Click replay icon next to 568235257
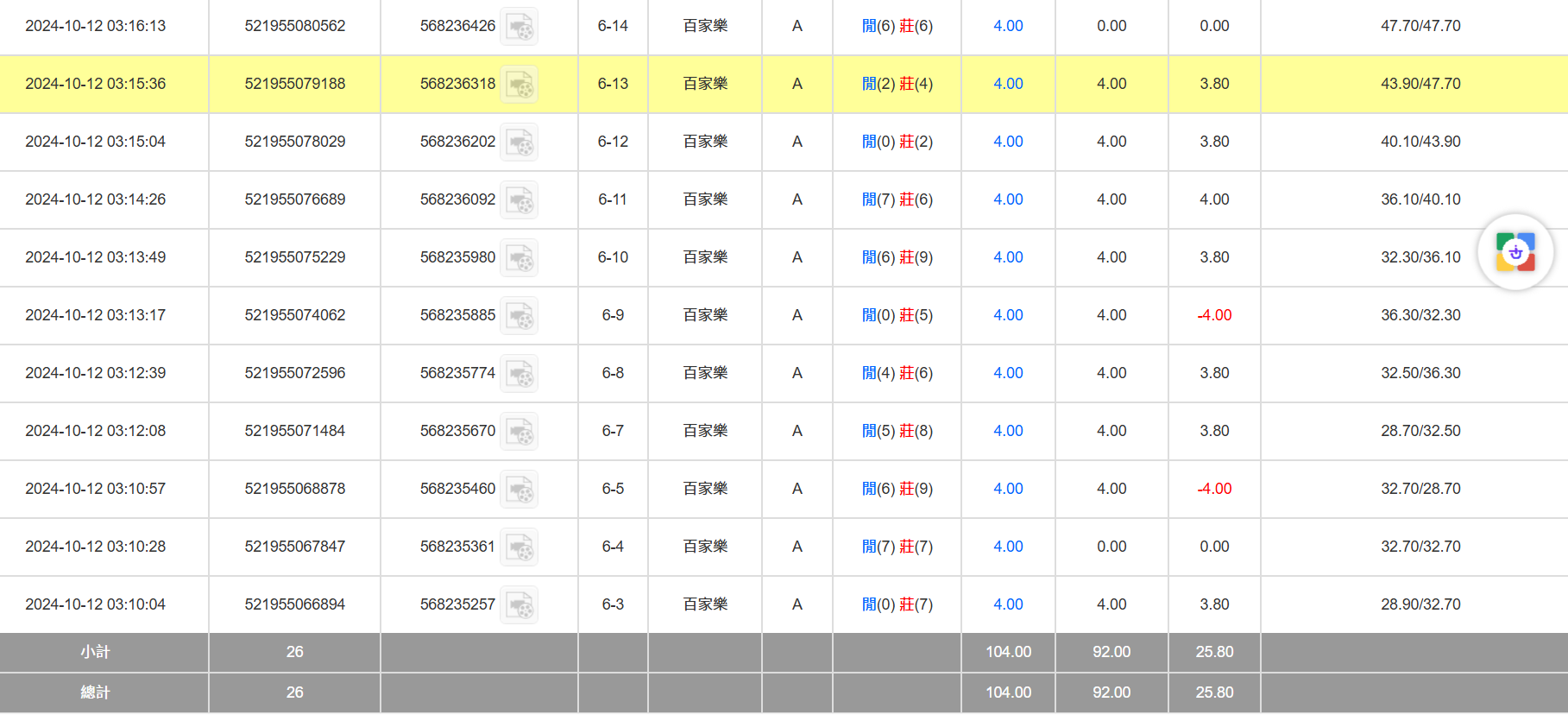The image size is (1568, 721). click(520, 605)
